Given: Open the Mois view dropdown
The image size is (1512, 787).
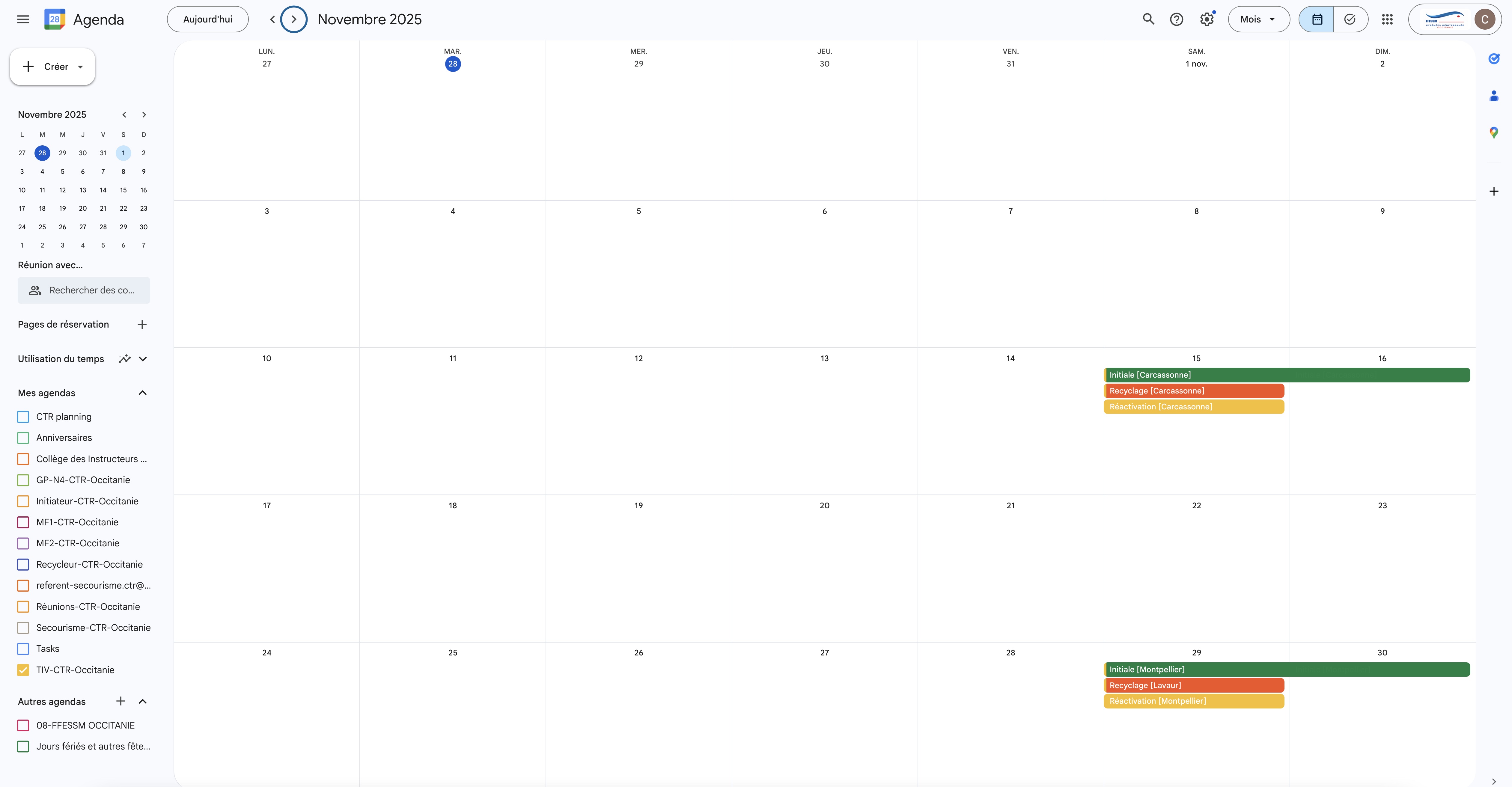Looking at the screenshot, I should 1258,19.
